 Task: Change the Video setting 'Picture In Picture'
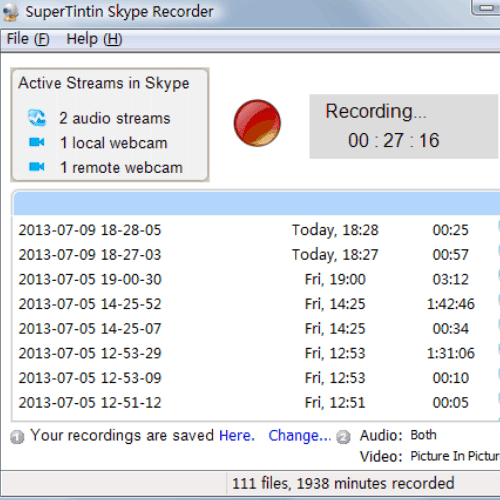pos(455,456)
